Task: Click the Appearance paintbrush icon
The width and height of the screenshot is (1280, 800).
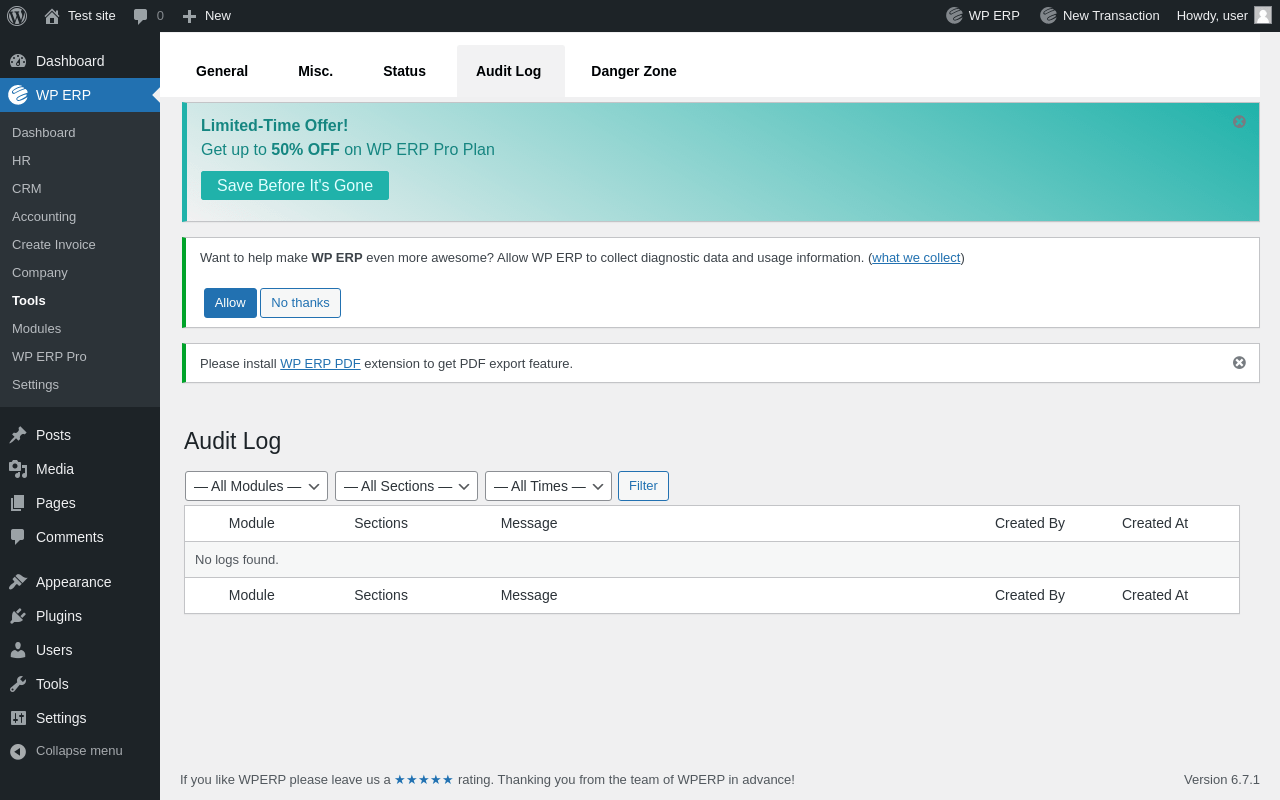Action: [18, 582]
